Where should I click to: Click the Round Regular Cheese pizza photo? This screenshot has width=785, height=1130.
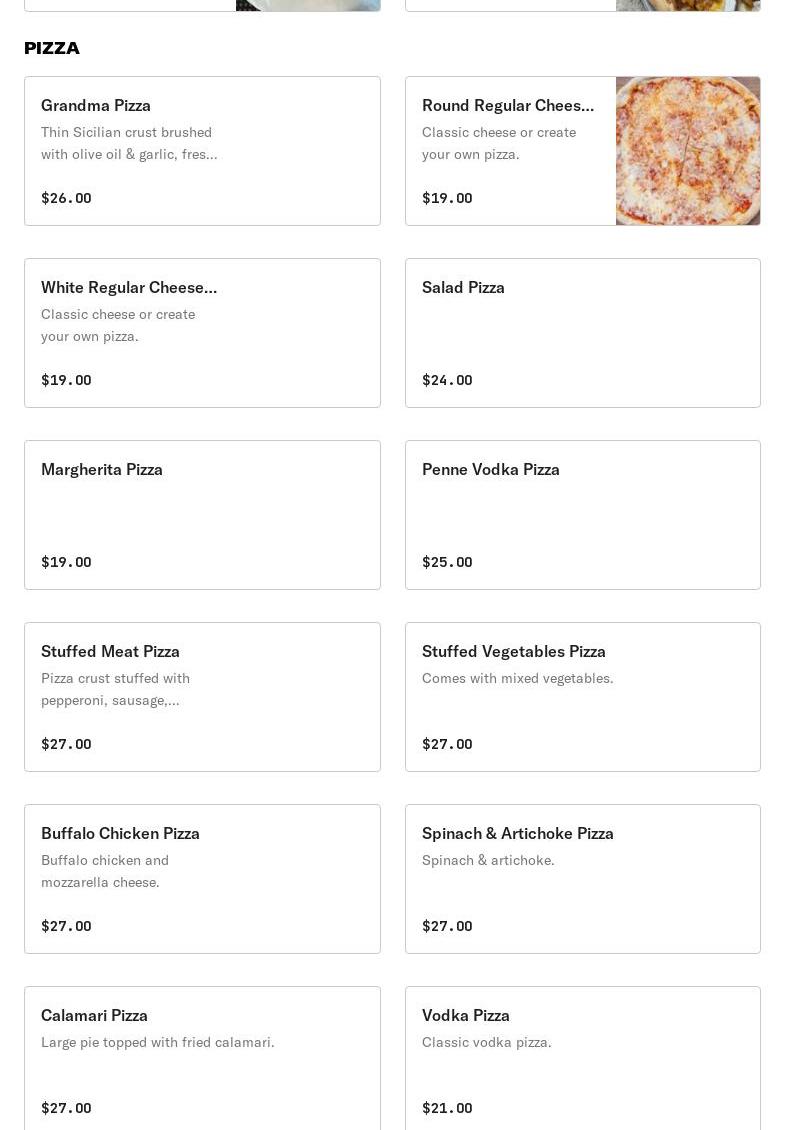tap(687, 151)
